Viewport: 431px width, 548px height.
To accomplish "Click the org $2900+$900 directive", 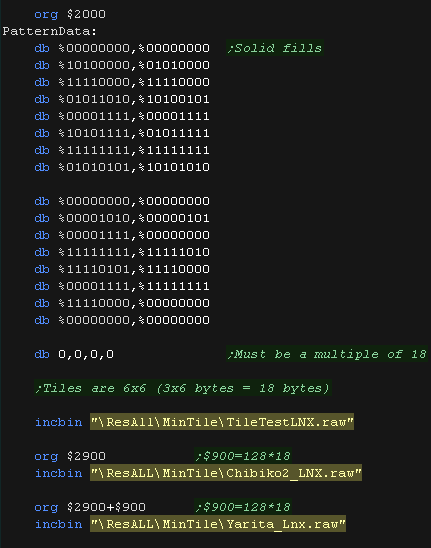I will (x=90, y=507).
